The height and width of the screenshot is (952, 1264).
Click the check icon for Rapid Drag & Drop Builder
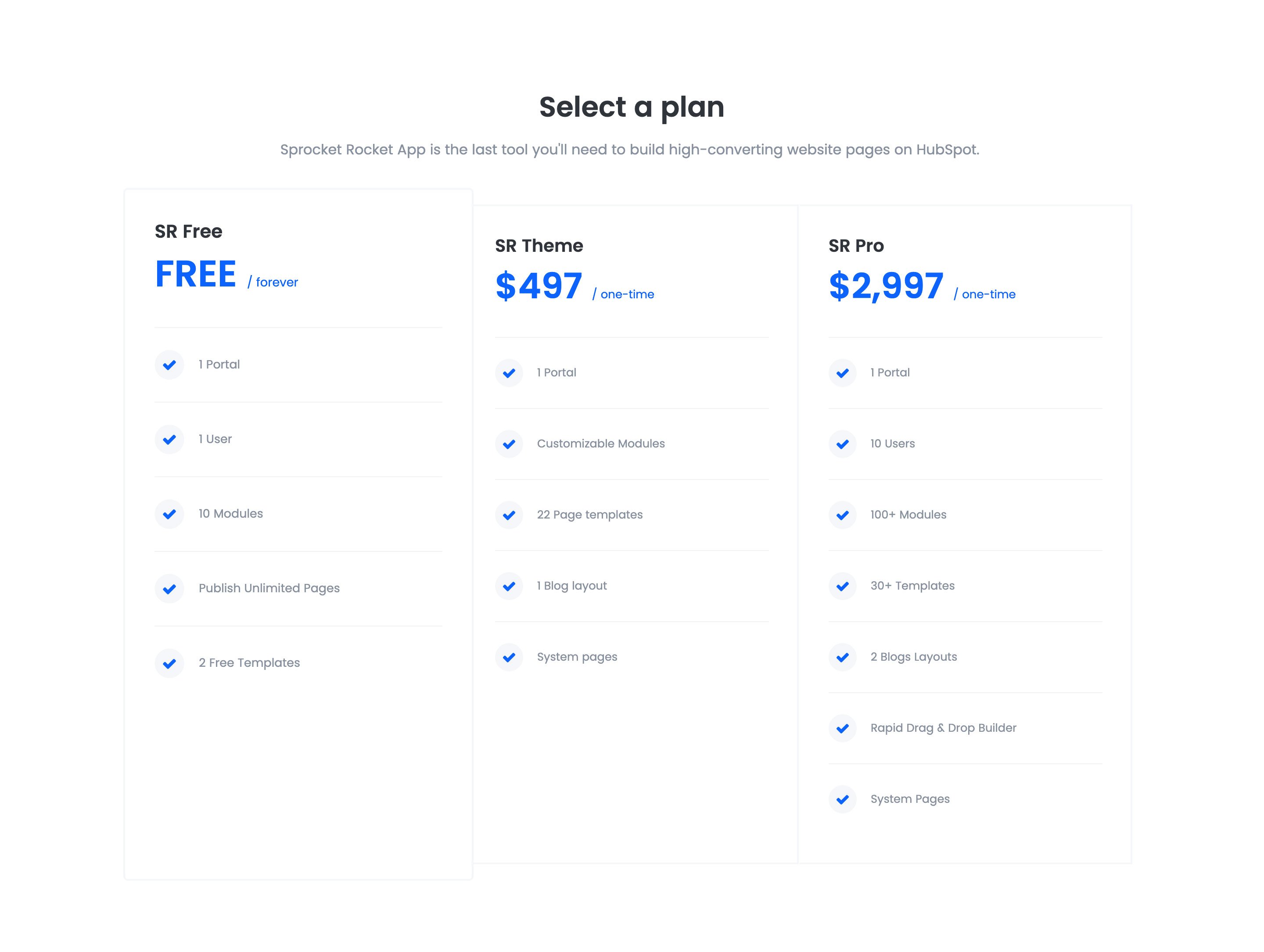tap(842, 729)
